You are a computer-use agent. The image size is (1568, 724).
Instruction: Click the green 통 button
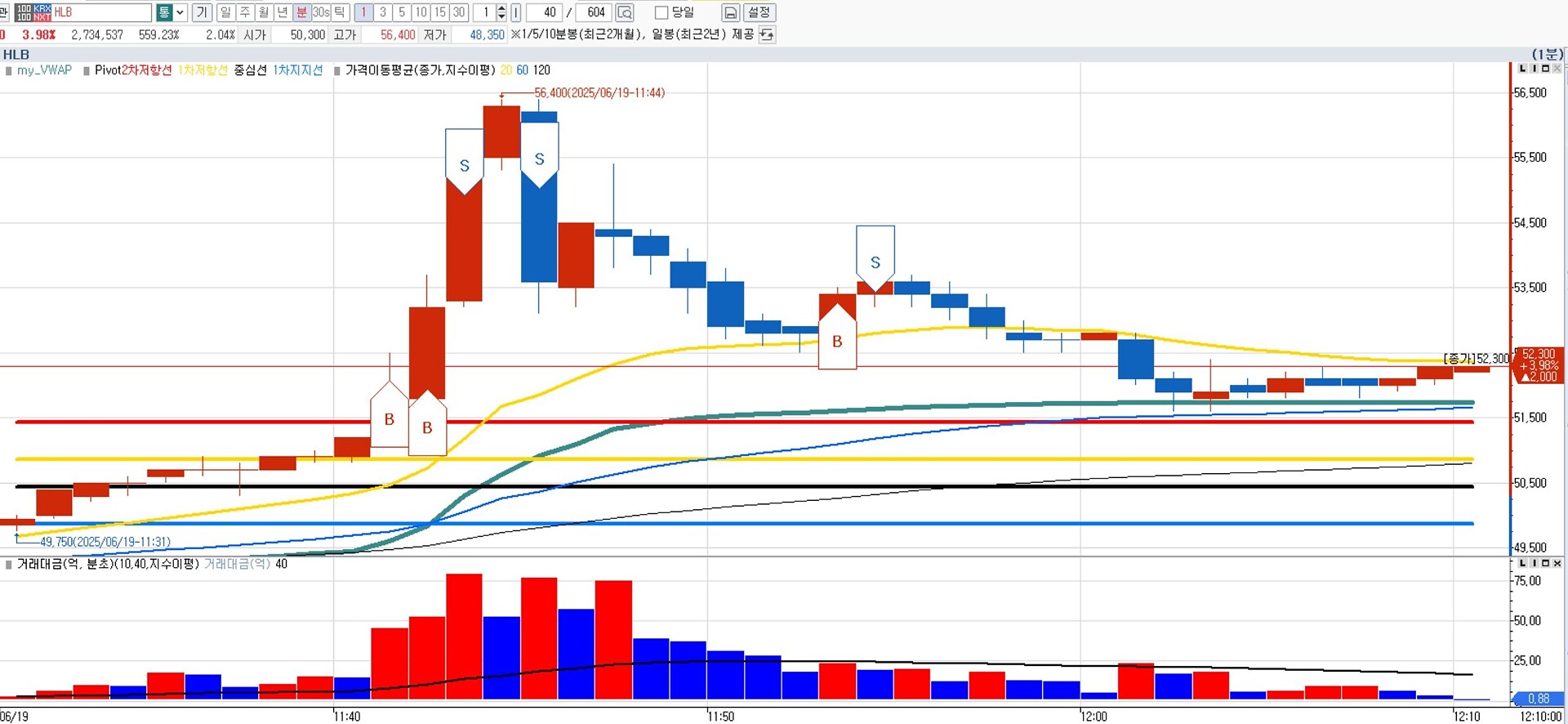click(164, 12)
